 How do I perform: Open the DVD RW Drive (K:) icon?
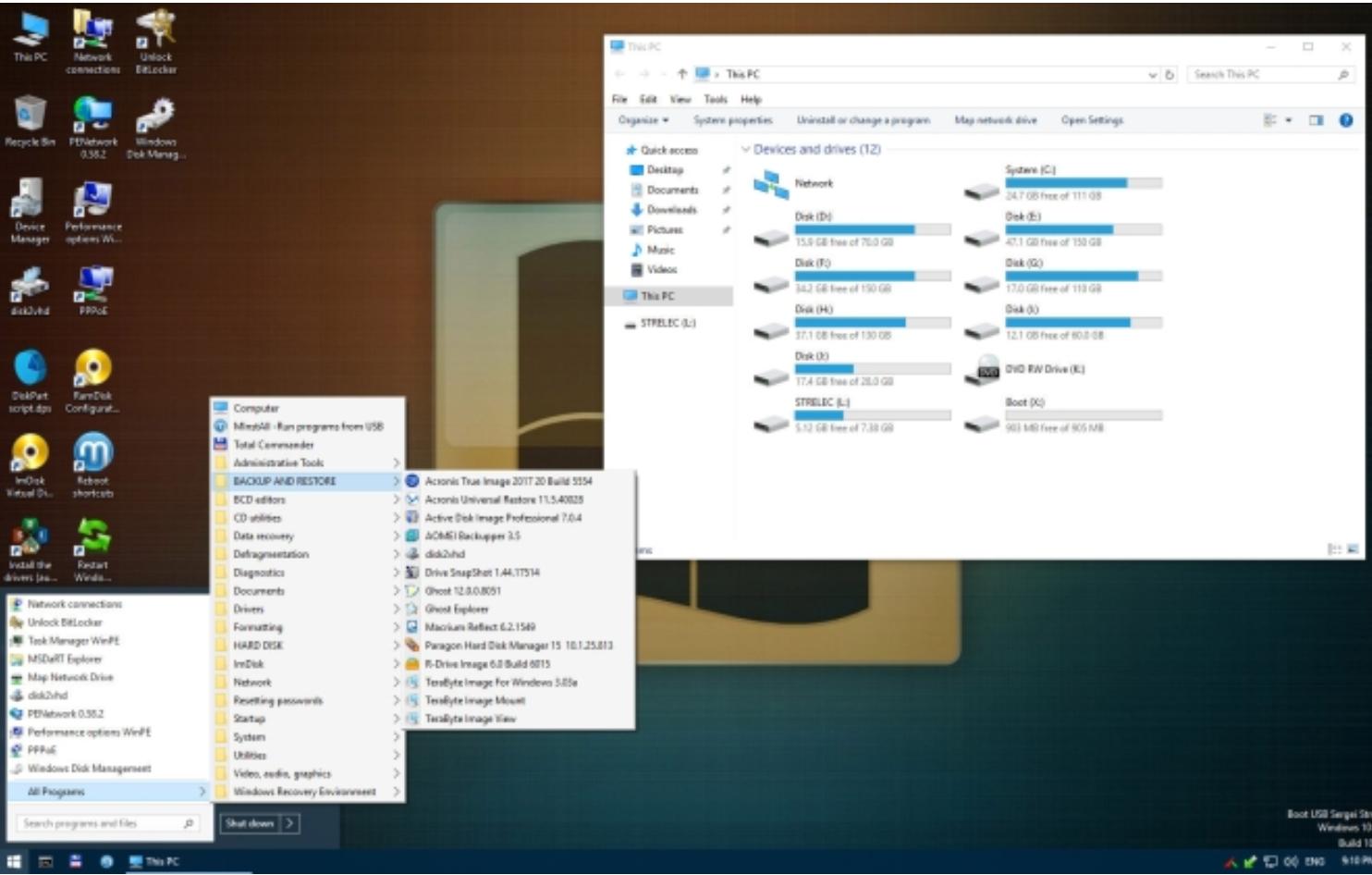coord(988,370)
